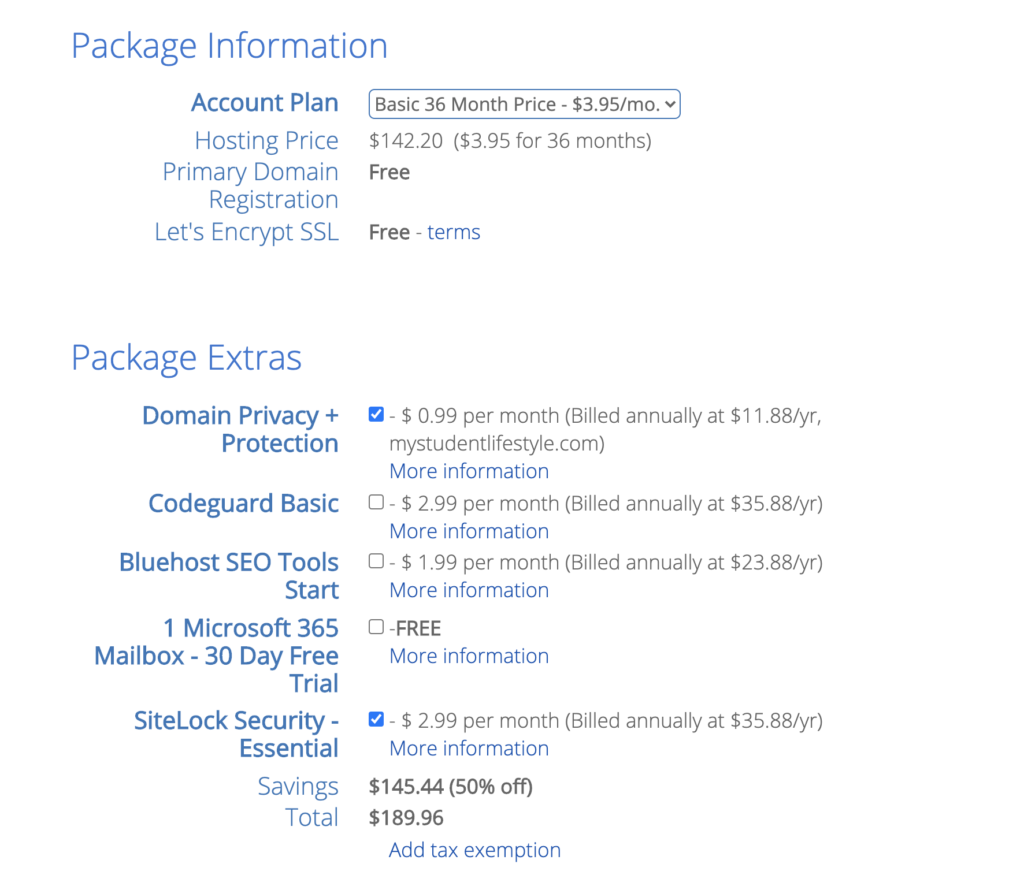This screenshot has height=886, width=1024.
Task: Read More information on SiteLock Security
Action: [469, 748]
